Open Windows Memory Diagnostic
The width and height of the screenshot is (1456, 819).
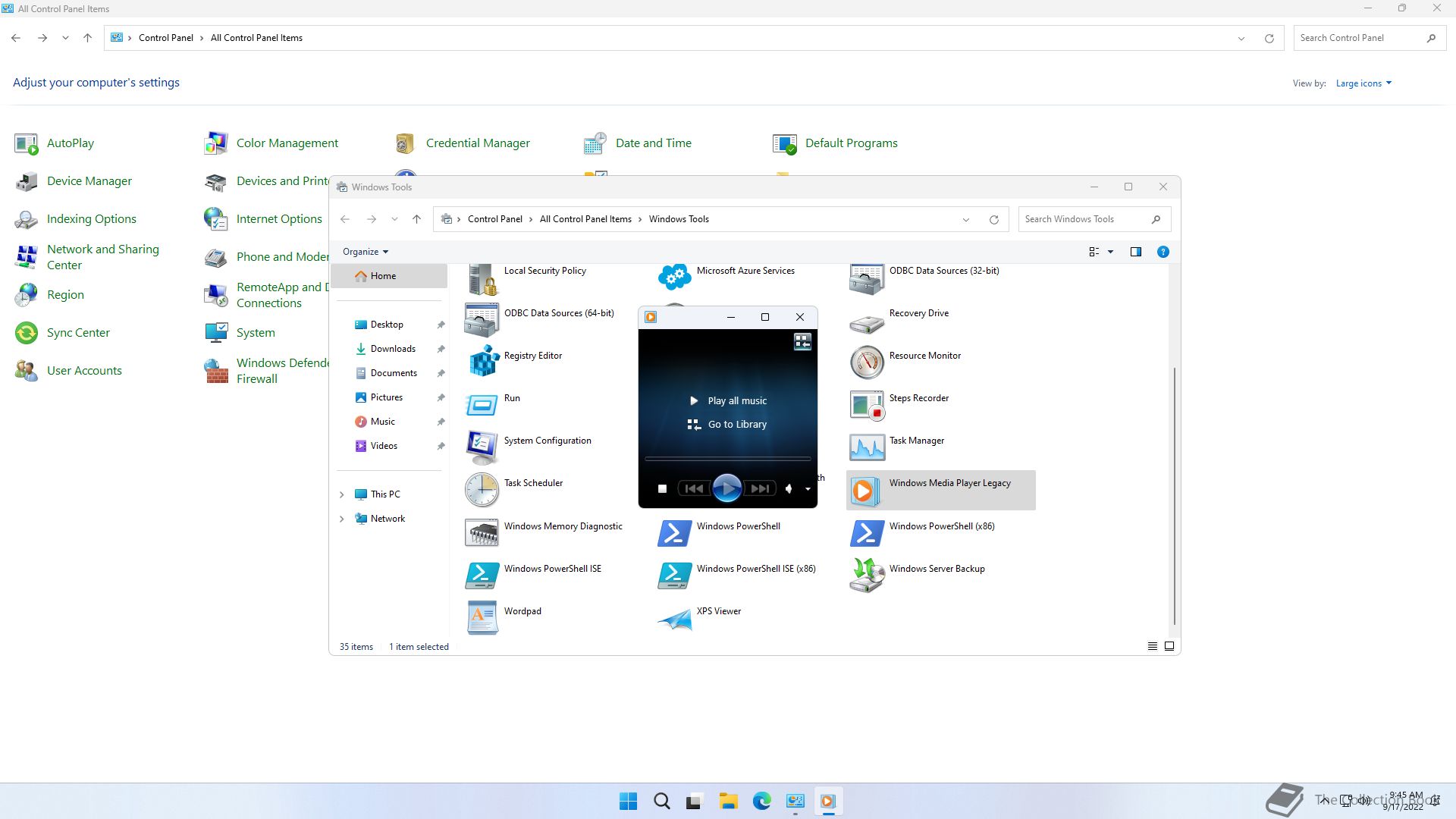544,532
